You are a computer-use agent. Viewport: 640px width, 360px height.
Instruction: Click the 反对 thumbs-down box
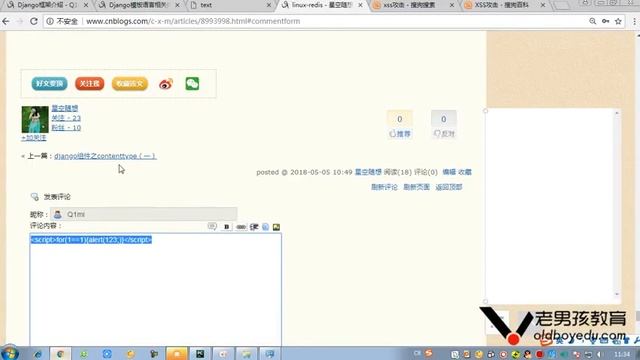click(444, 124)
